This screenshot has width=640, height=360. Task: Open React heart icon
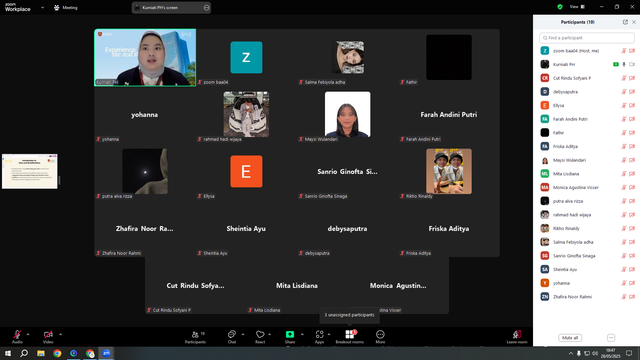[x=260, y=334]
